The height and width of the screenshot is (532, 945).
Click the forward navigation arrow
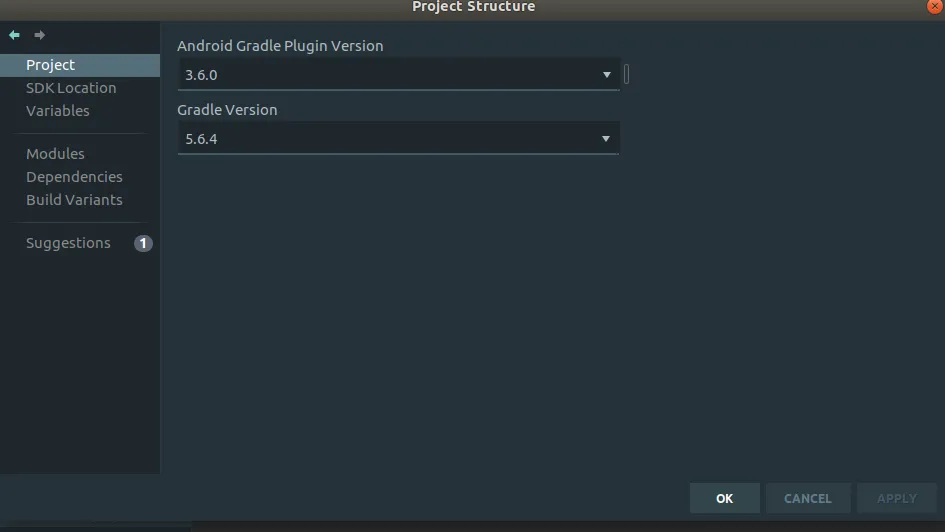pos(40,35)
